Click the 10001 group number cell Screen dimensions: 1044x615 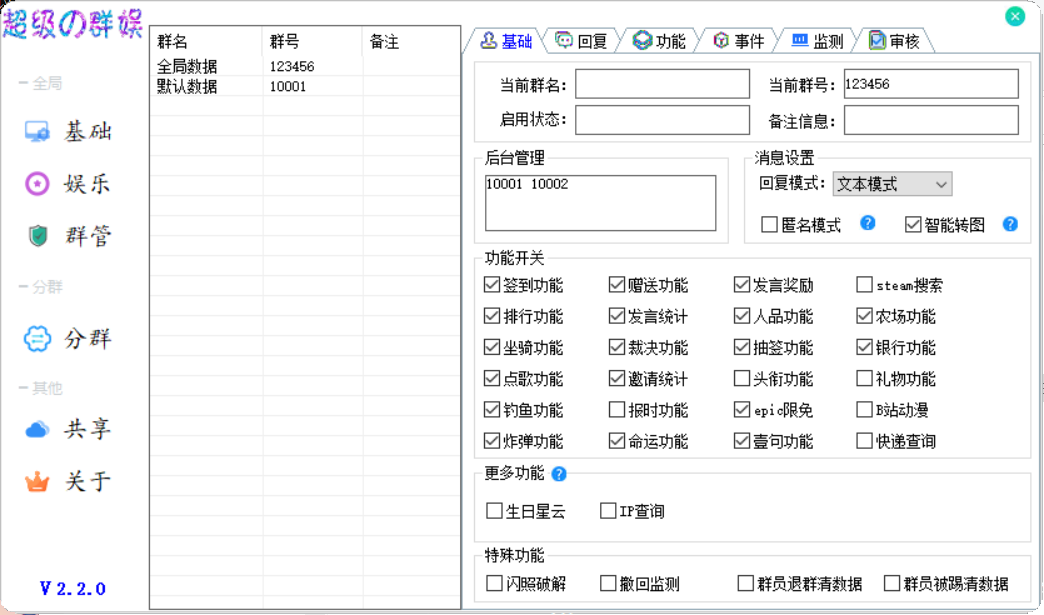pyautogui.click(x=288, y=87)
